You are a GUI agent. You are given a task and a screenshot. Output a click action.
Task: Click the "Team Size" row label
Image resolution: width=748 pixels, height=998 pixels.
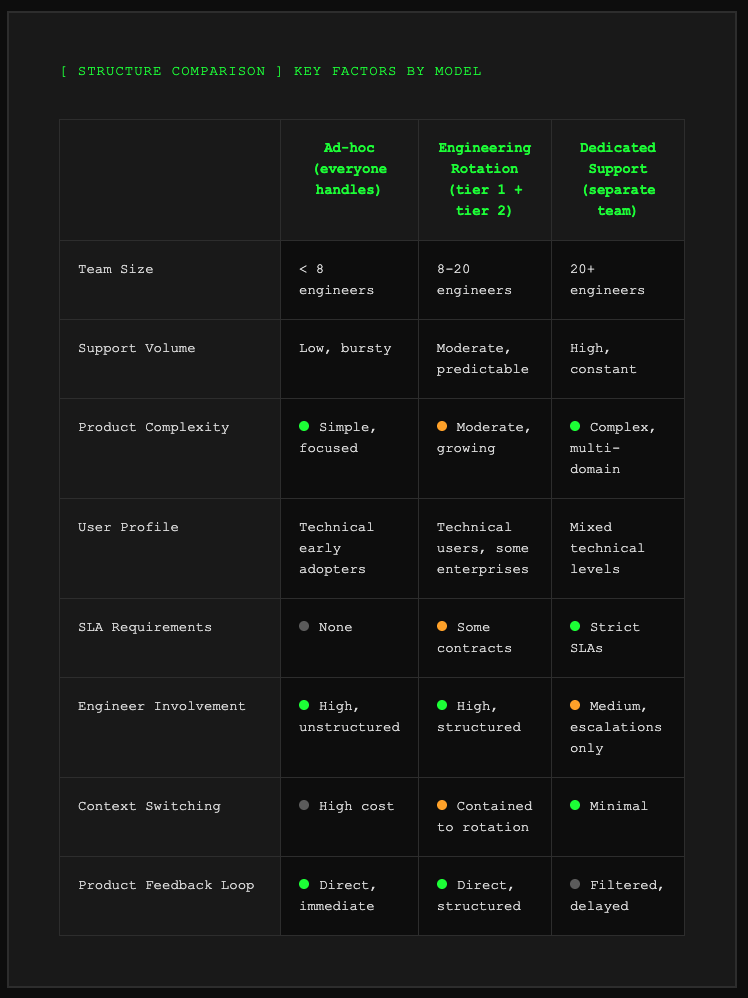[x=116, y=269]
